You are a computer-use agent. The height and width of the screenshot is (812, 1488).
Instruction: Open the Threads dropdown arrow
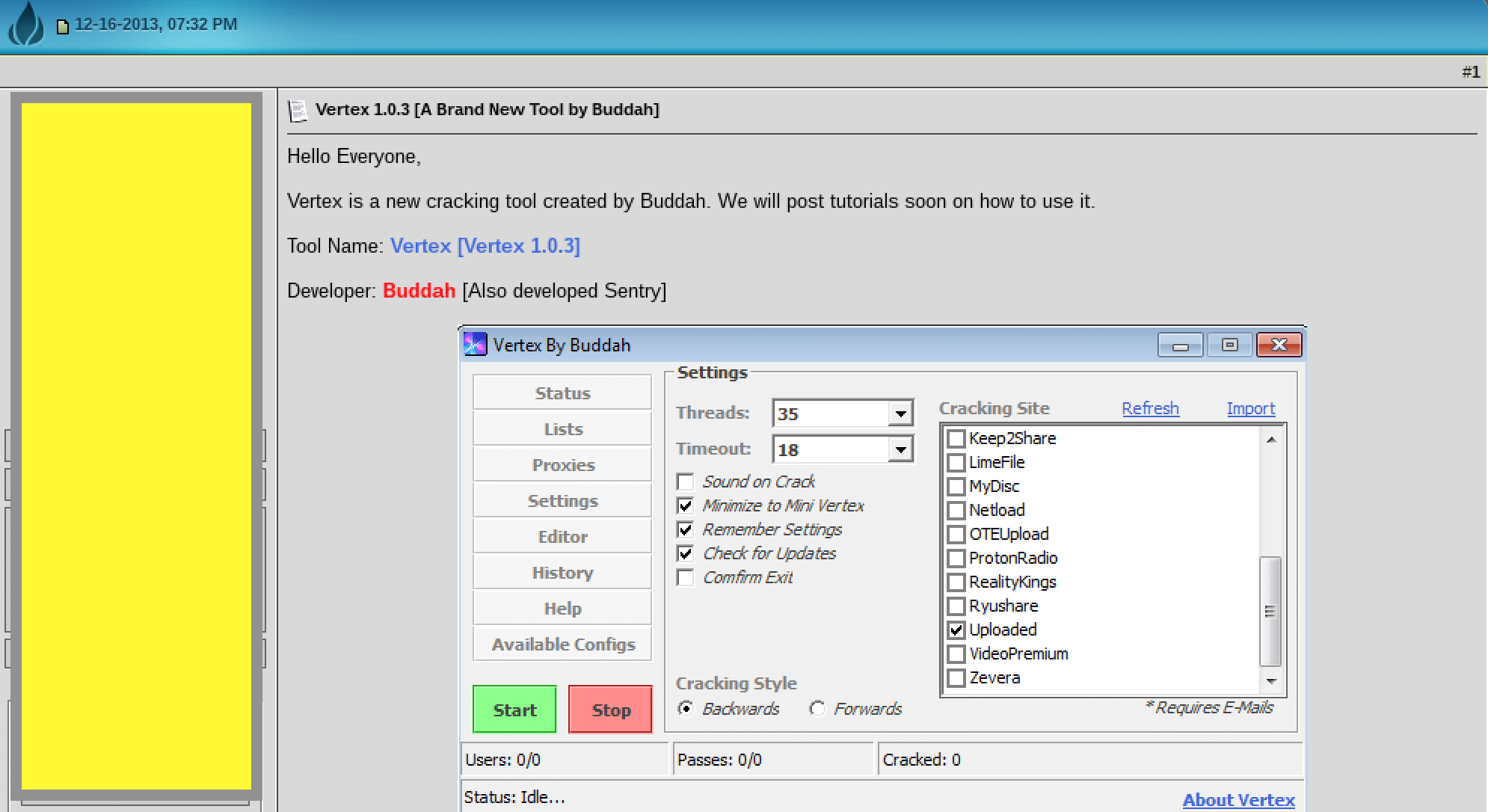click(901, 413)
